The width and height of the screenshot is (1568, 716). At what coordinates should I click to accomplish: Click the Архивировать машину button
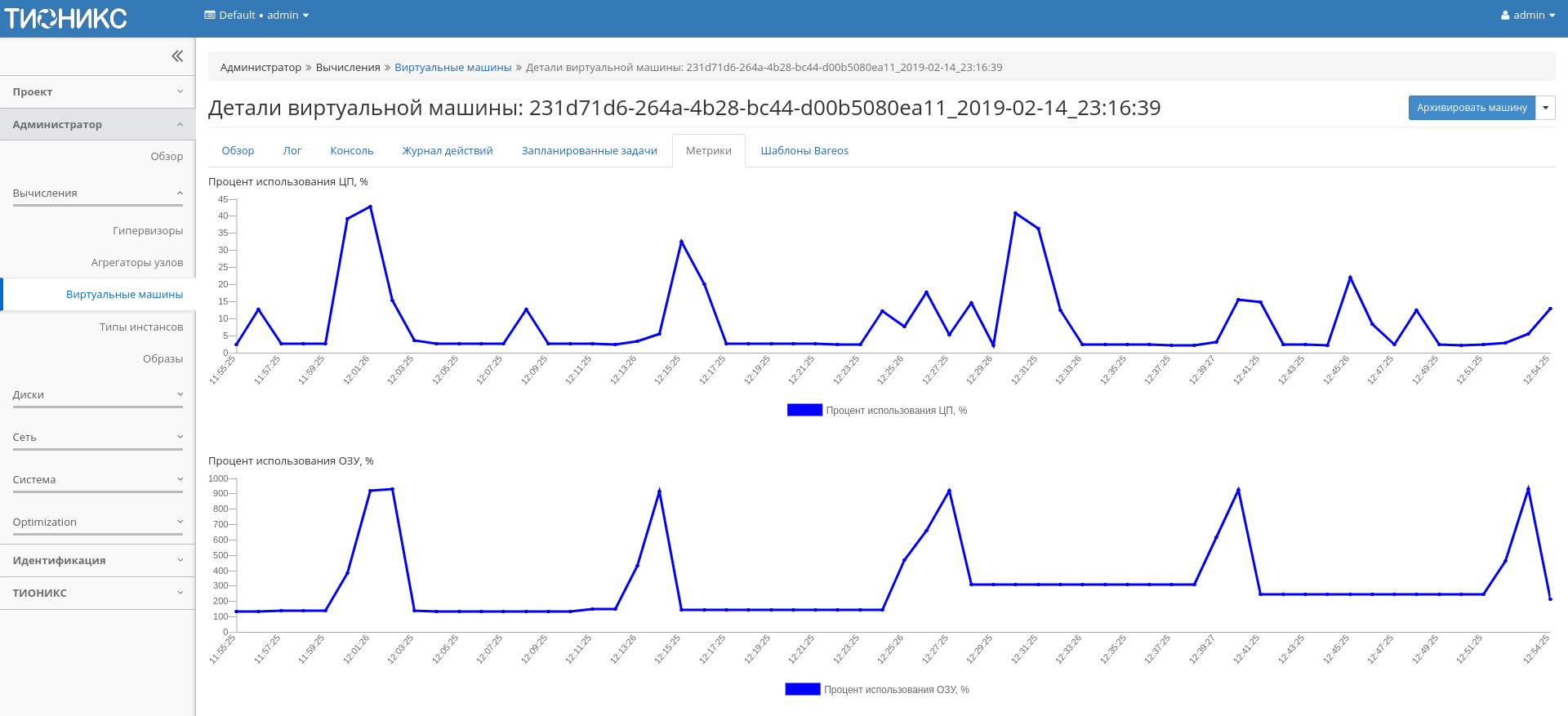1471,108
